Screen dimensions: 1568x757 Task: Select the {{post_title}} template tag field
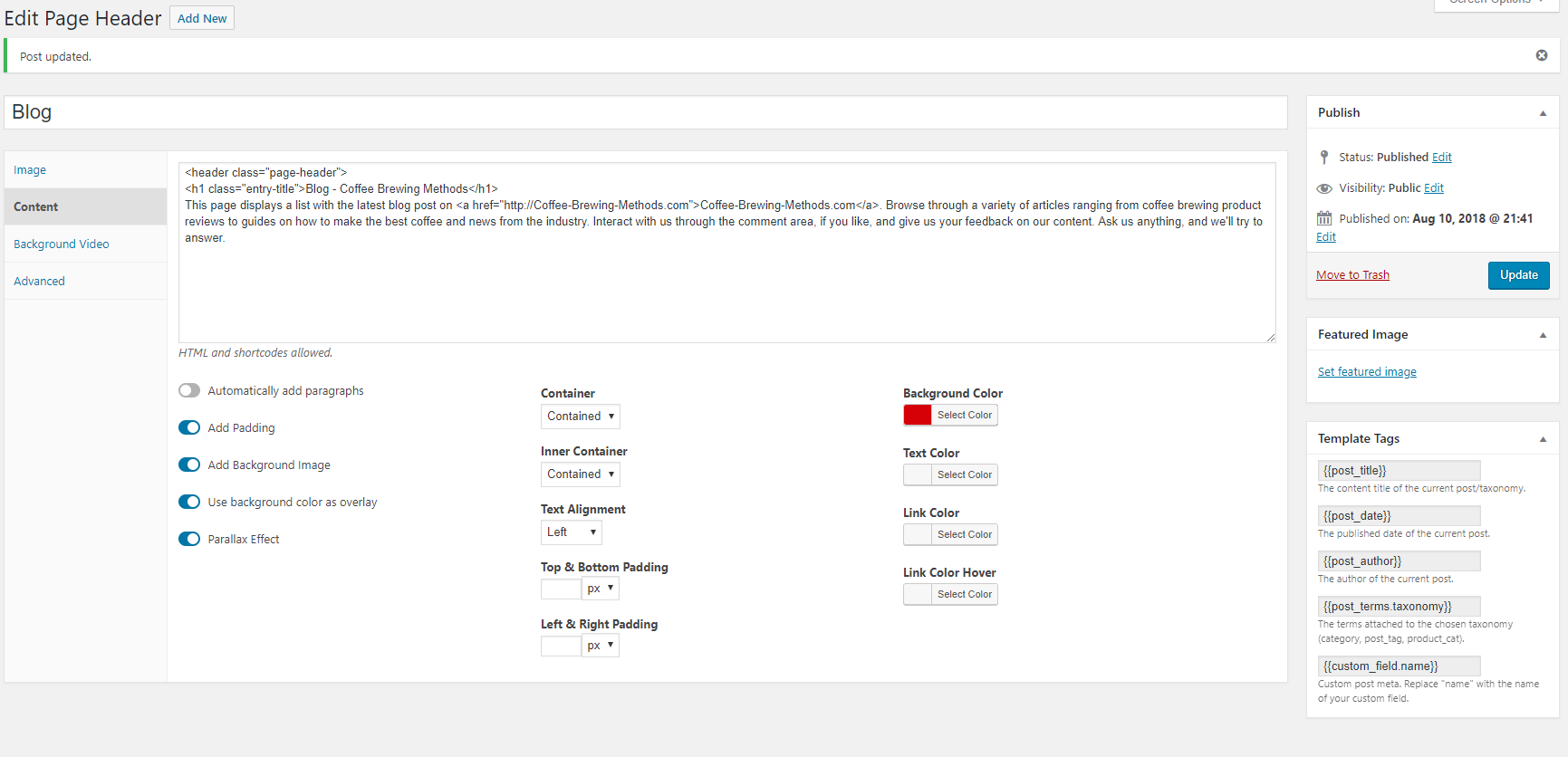pos(1399,471)
